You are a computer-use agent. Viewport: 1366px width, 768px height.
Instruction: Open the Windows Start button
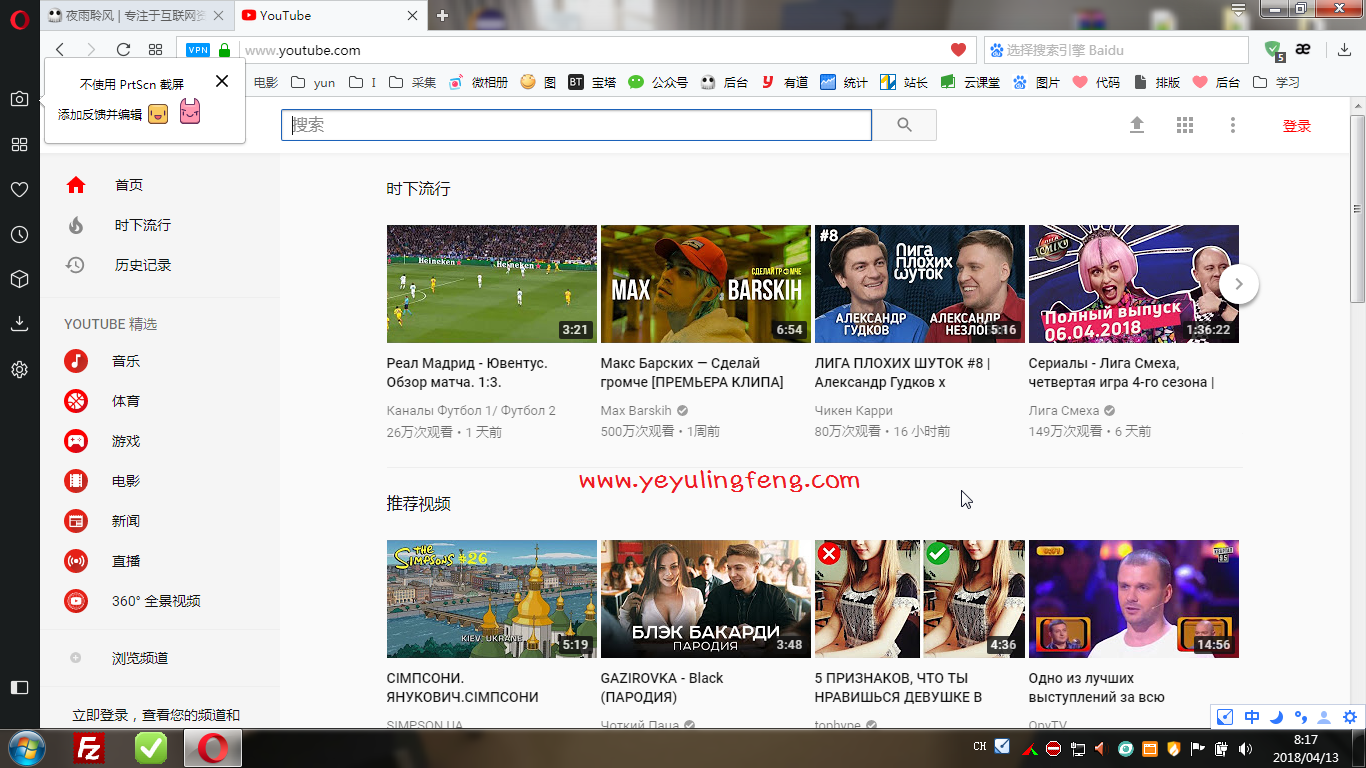tap(26, 748)
